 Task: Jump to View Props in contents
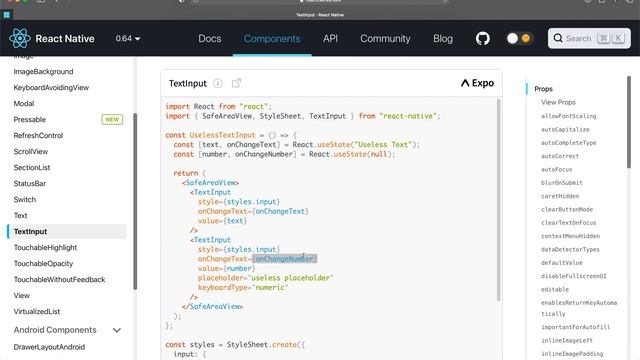558,102
